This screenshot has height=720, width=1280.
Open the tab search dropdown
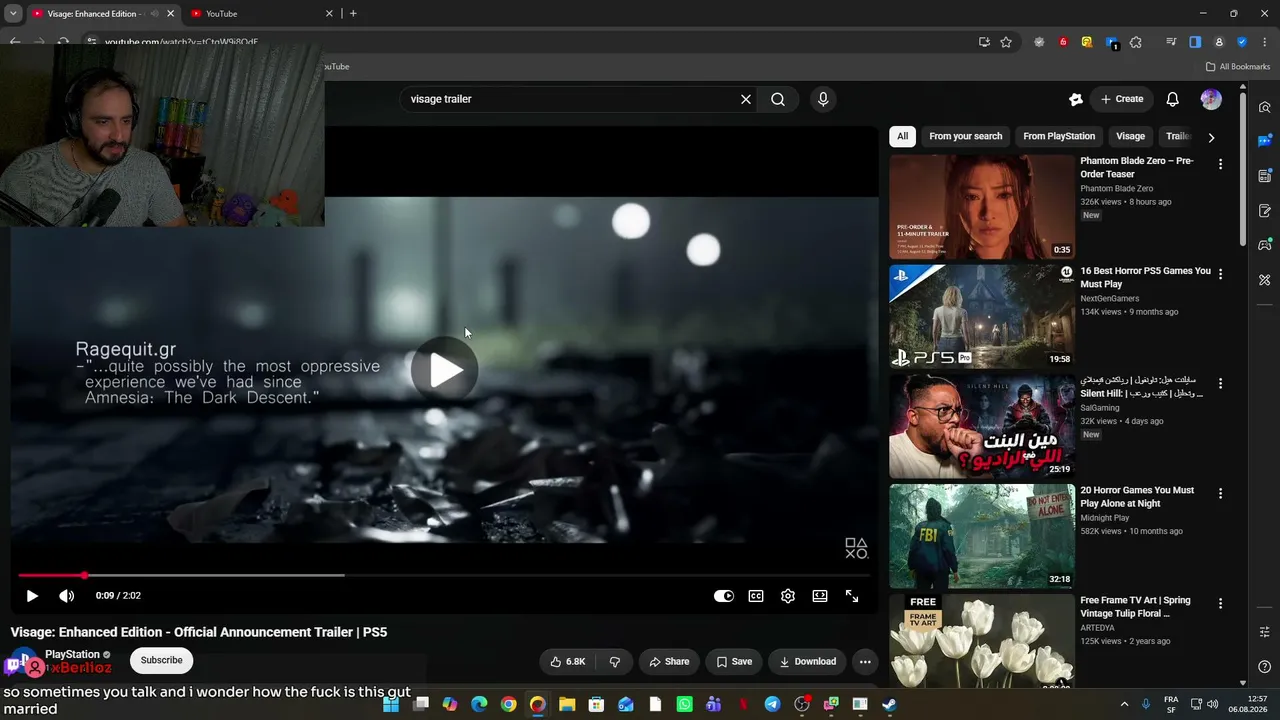pos(13,13)
